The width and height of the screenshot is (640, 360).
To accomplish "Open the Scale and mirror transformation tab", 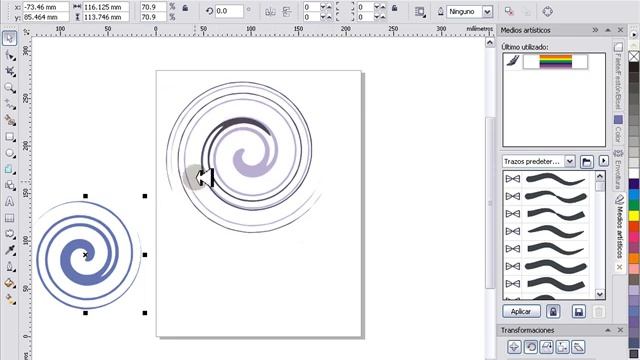I will pos(547,347).
